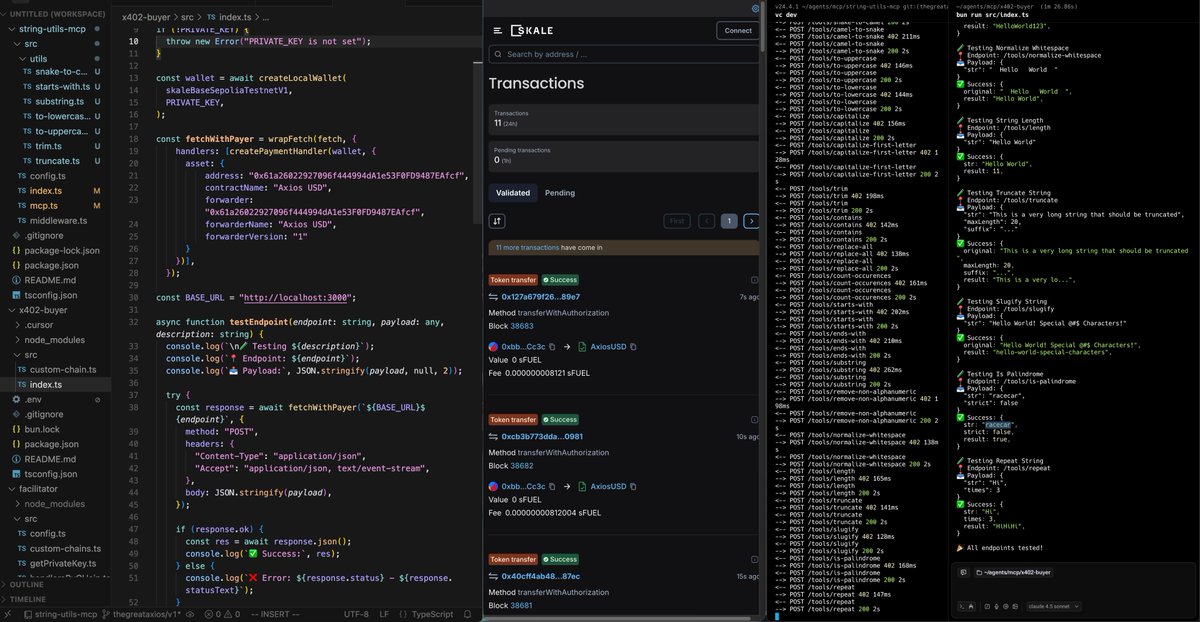Collapse the x402-buyer folder
1200x622 pixels.
(43, 310)
